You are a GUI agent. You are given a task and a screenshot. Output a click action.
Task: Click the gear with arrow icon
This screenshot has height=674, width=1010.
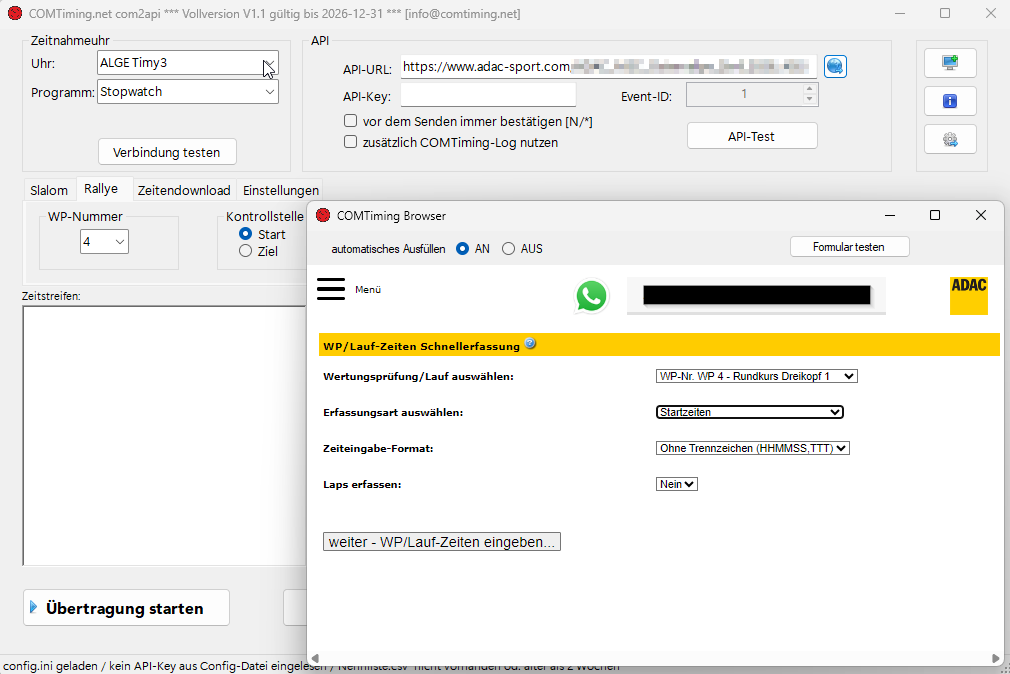click(x=950, y=140)
